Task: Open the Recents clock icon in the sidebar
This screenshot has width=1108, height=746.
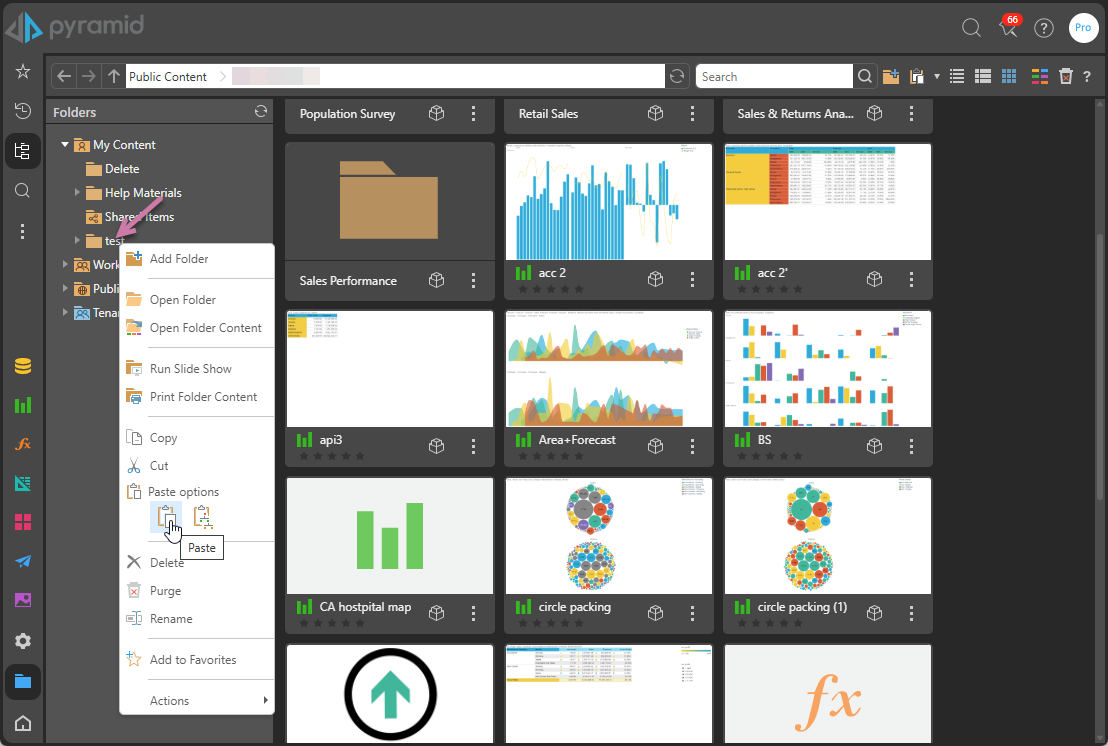Action: tap(22, 110)
